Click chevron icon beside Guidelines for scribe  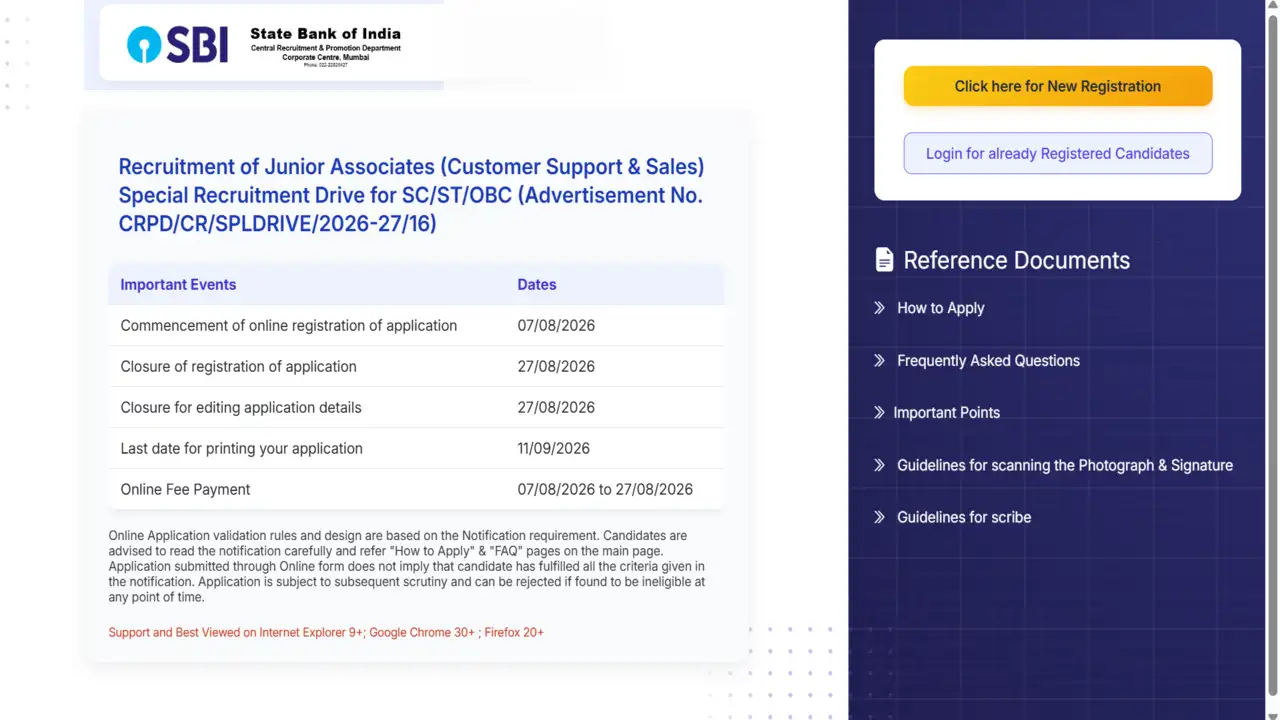tap(879, 517)
